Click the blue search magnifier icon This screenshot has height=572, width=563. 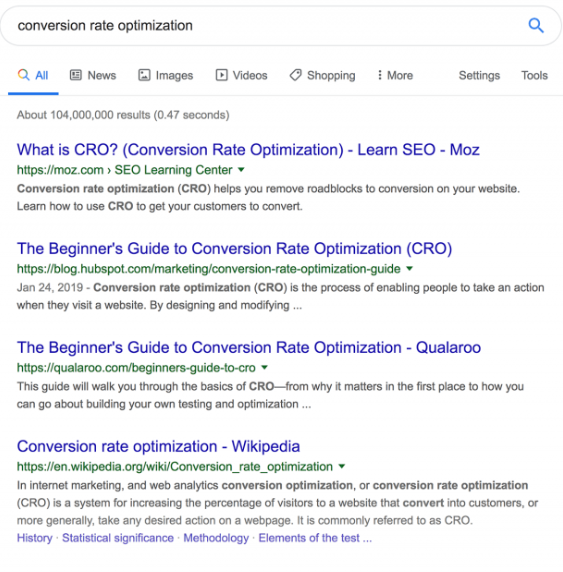[x=536, y=26]
